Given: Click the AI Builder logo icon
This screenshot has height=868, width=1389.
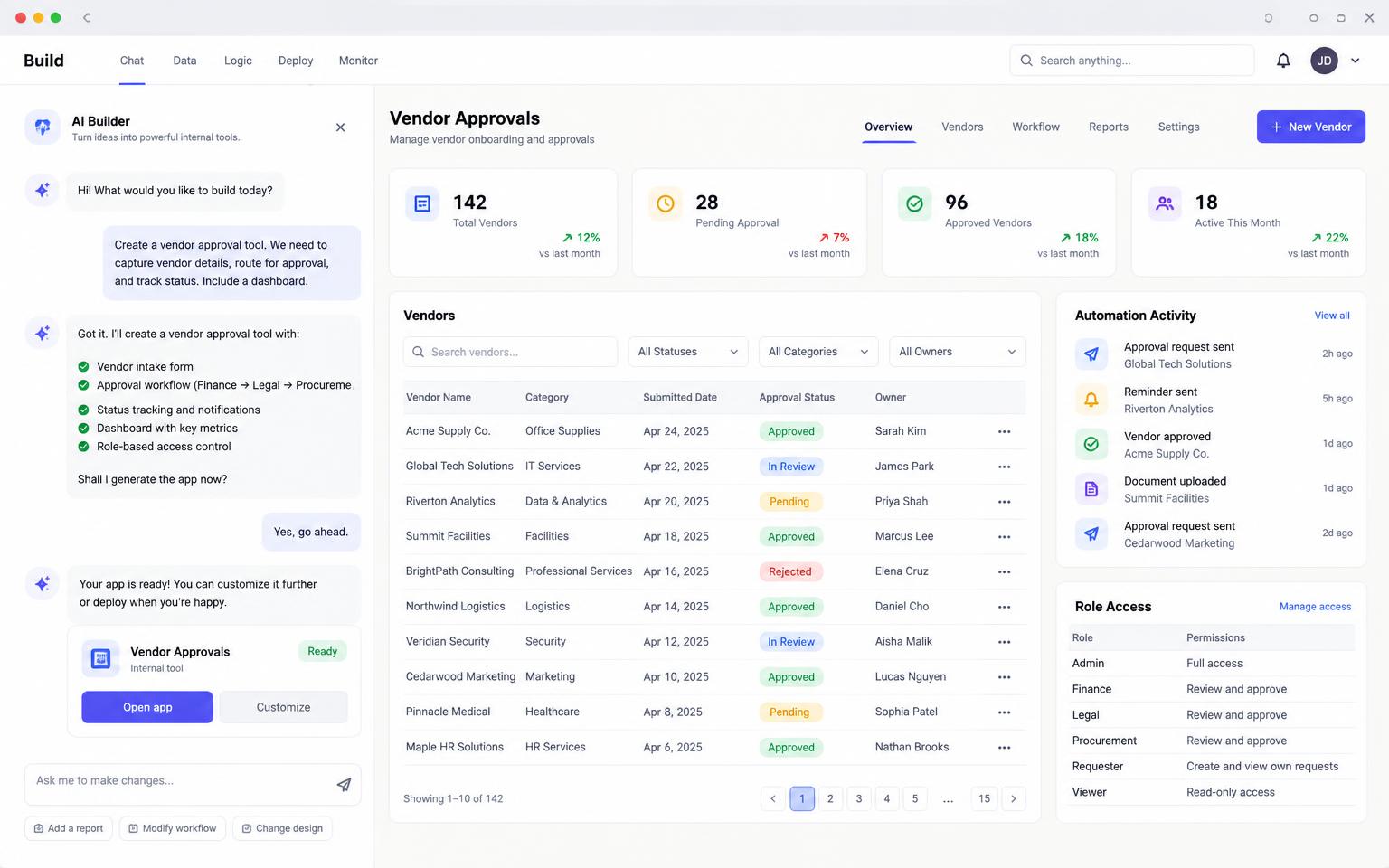Looking at the screenshot, I should click(43, 127).
